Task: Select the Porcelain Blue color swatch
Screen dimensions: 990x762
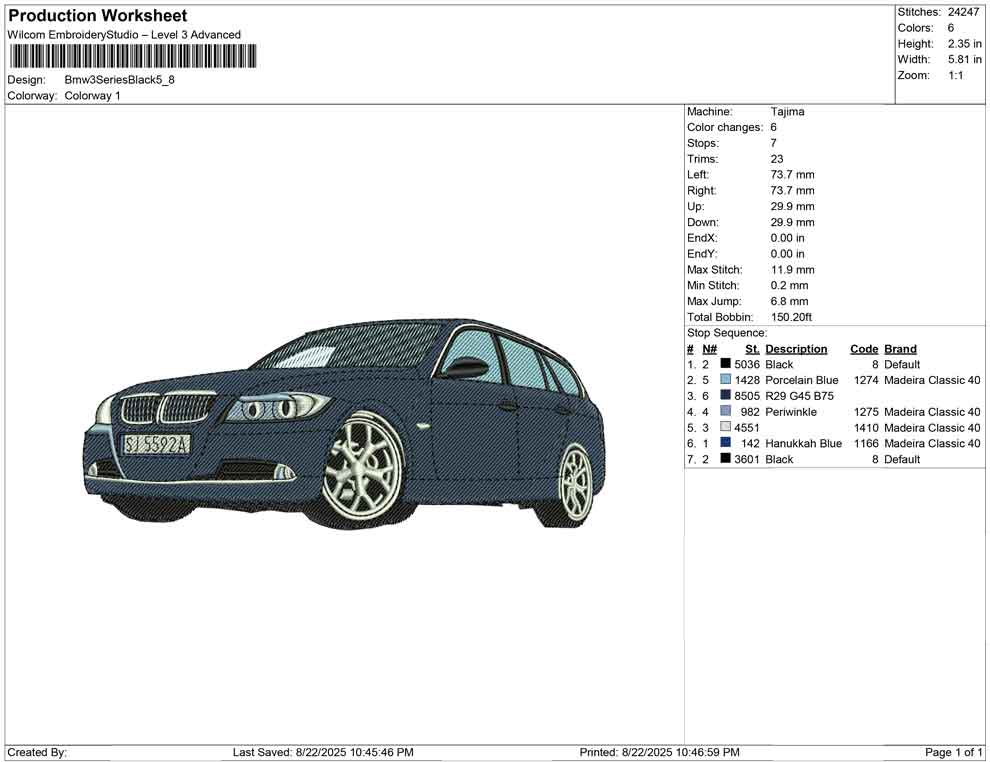Action: 726,380
